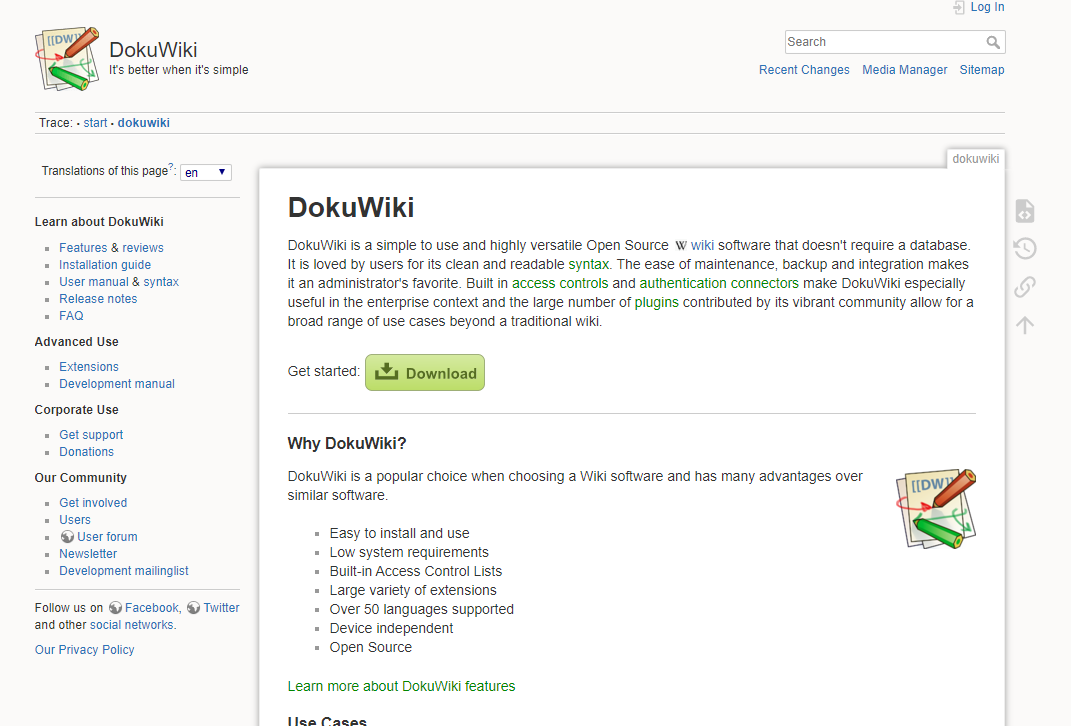Open Learn more about DokuWiki features

[x=402, y=686]
